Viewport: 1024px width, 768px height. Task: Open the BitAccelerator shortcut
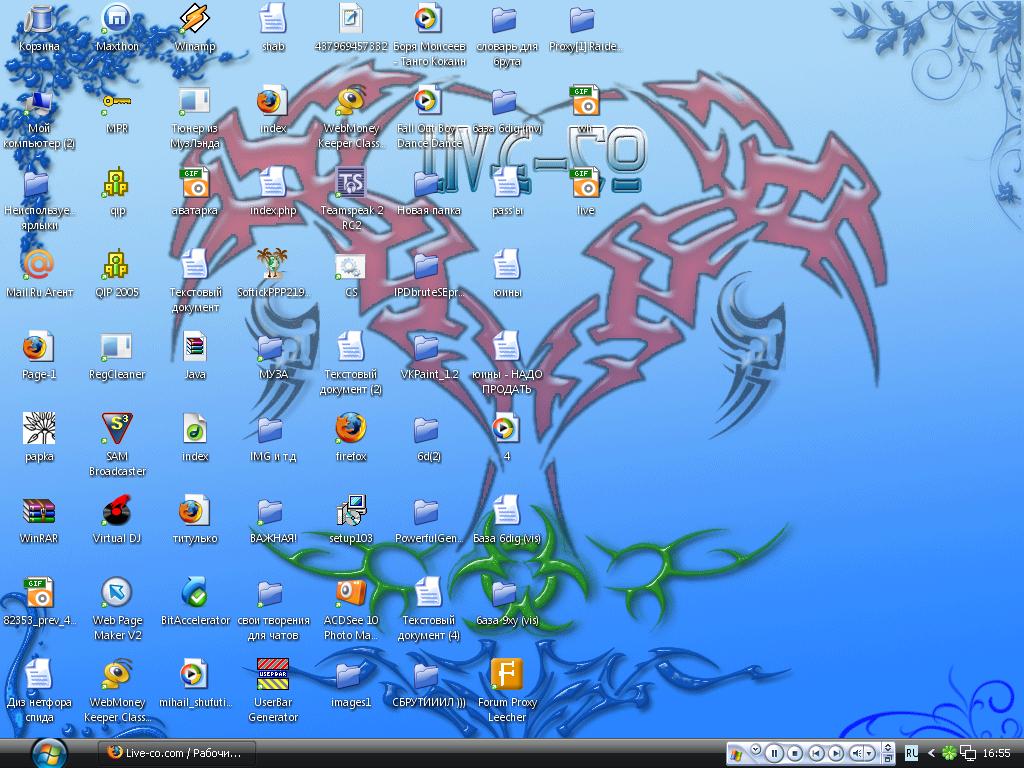click(195, 593)
